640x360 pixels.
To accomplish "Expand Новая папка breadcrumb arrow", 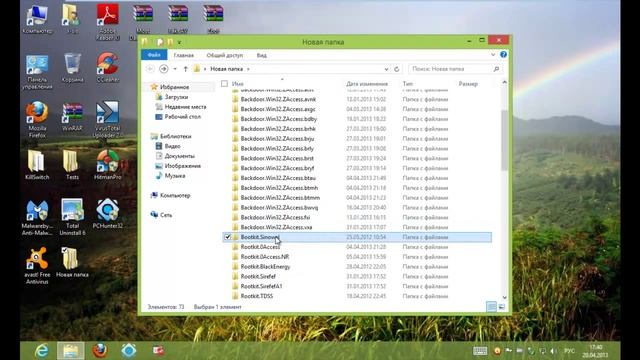I will pyautogui.click(x=248, y=69).
